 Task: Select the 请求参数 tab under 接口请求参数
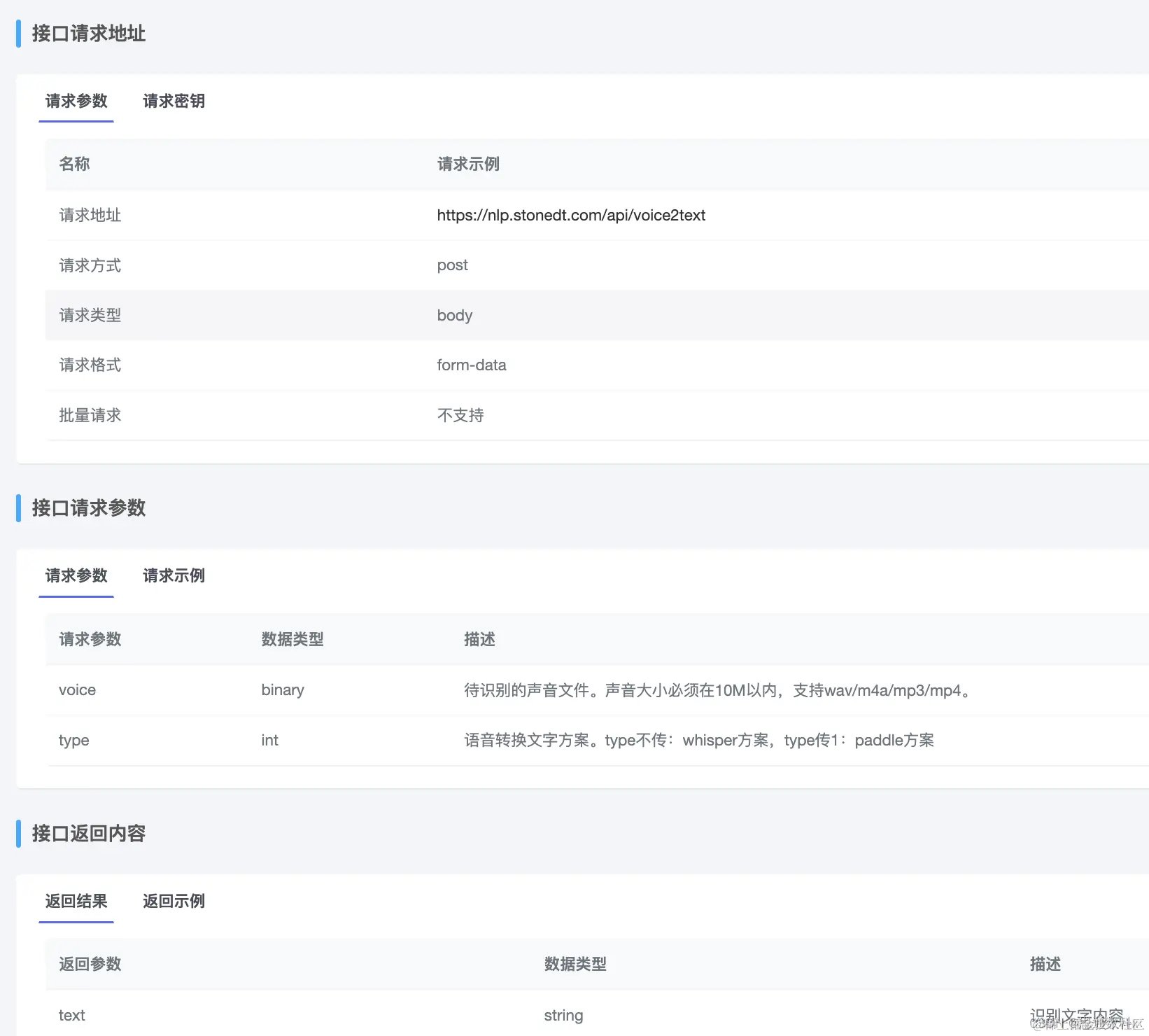(76, 575)
